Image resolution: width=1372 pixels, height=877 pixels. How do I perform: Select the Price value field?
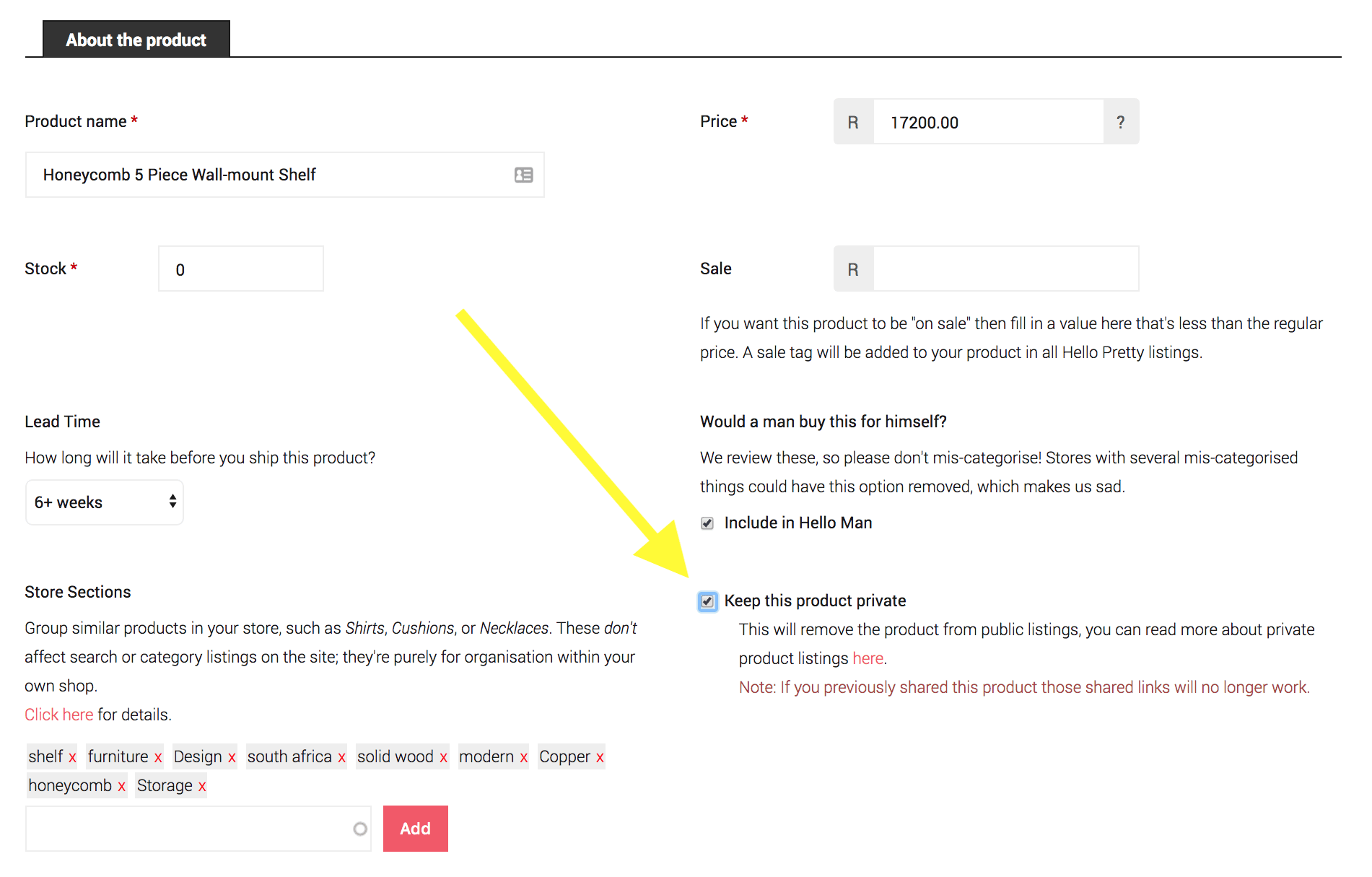click(987, 121)
